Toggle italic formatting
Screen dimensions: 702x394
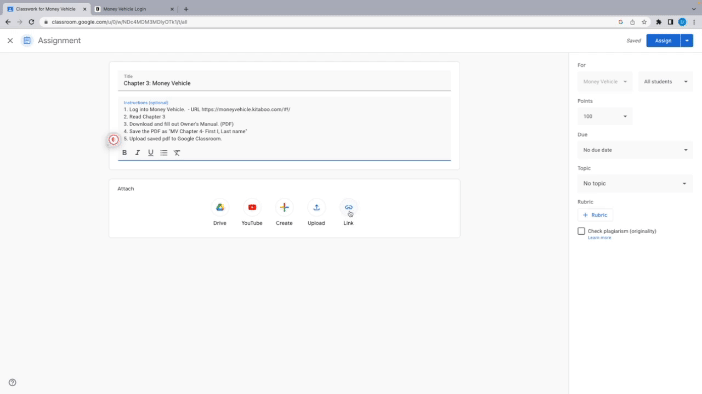pyautogui.click(x=137, y=153)
